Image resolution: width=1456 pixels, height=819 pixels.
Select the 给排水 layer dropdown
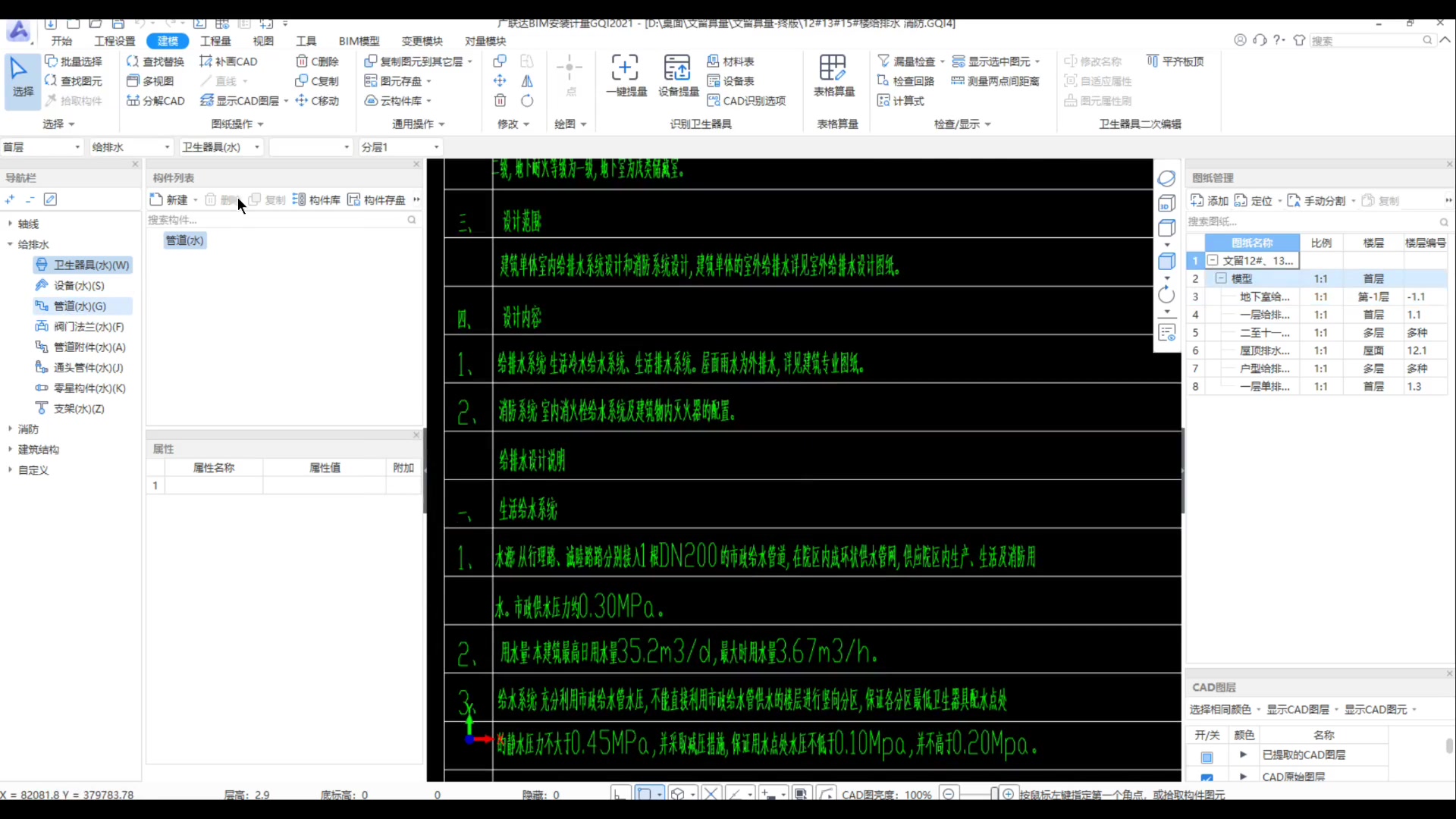pyautogui.click(x=129, y=146)
